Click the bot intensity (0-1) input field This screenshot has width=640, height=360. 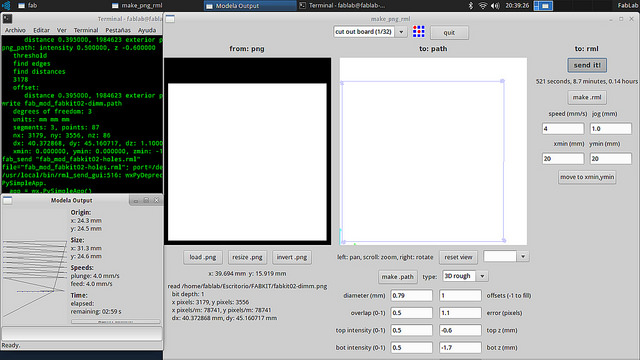tap(411, 347)
